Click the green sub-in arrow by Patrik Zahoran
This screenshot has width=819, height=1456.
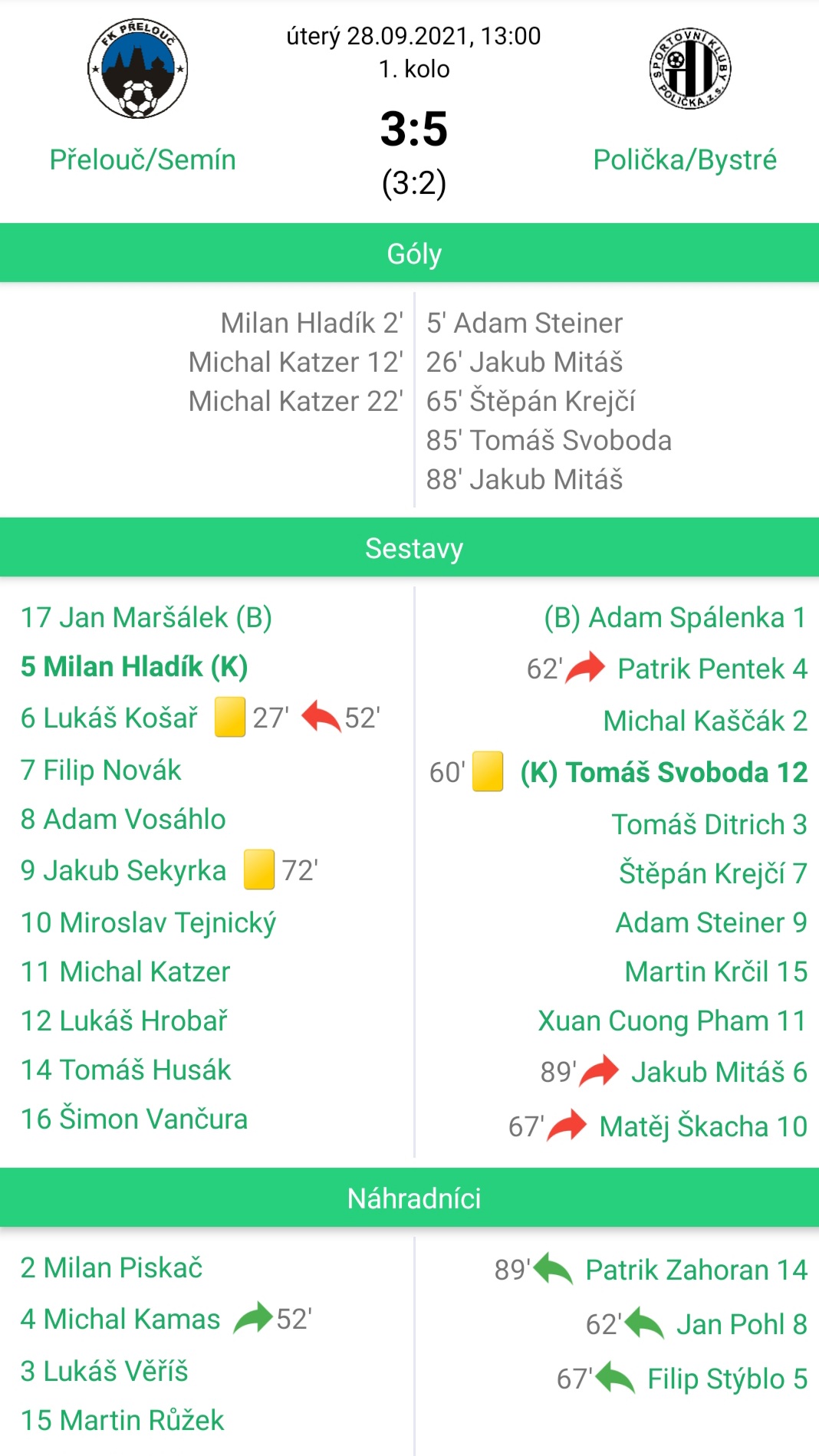click(553, 1269)
